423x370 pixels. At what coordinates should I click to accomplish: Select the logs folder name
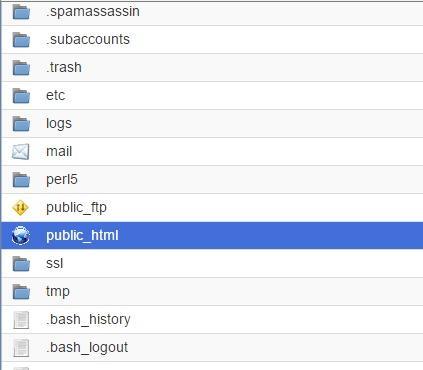59,124
